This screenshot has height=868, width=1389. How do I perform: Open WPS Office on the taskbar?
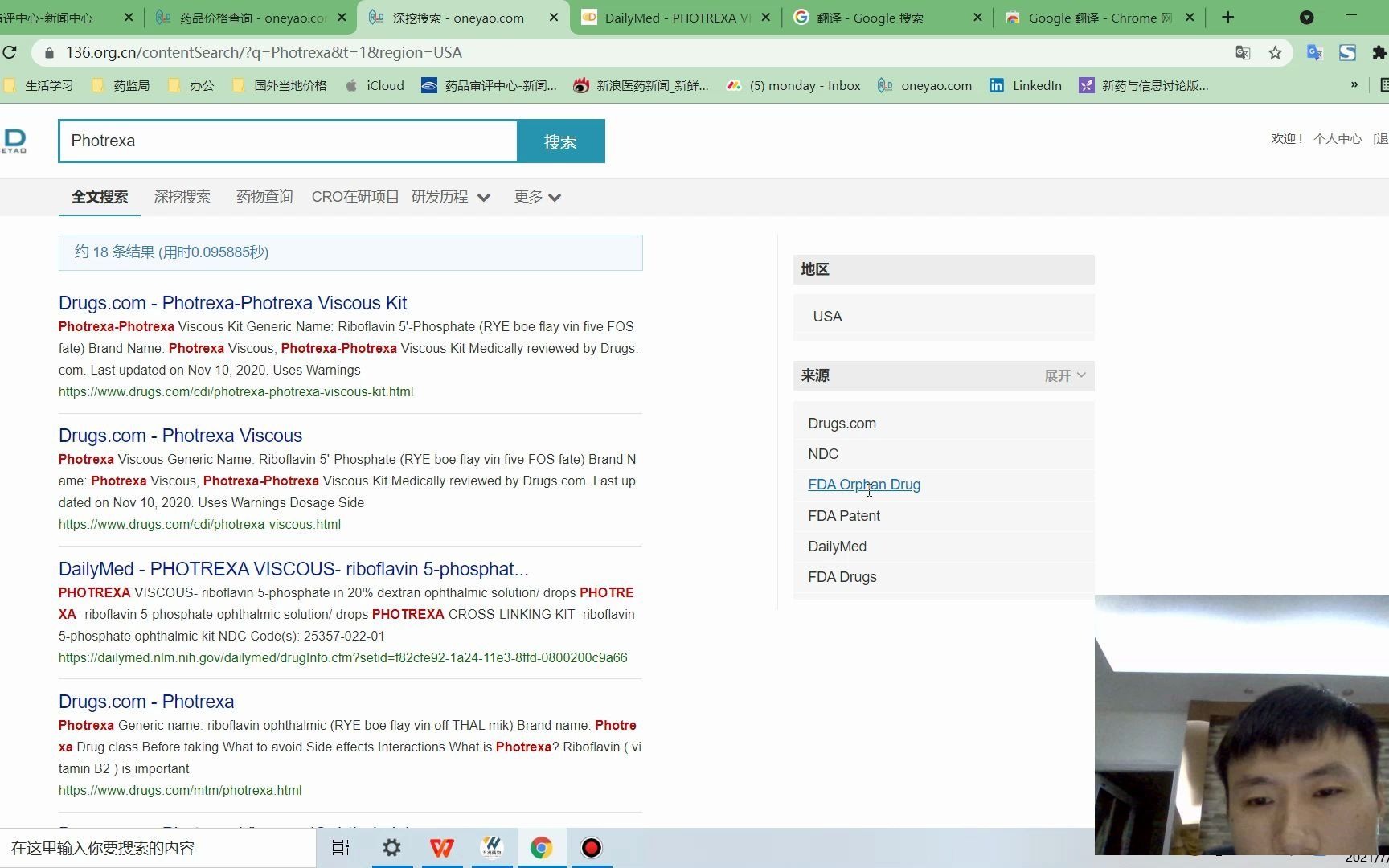(x=441, y=848)
